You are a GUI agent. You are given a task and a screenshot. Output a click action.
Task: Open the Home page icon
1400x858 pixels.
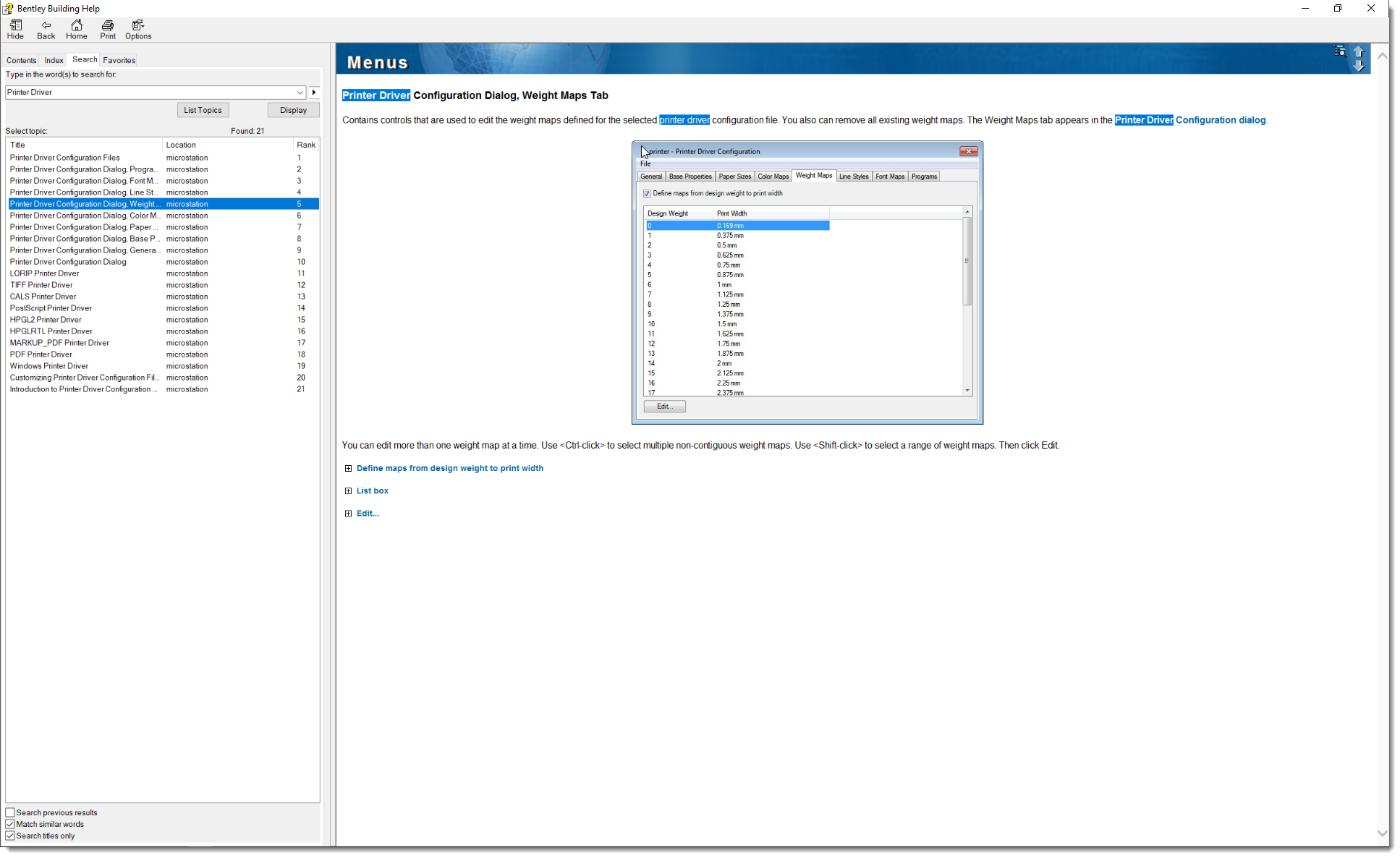(76, 30)
